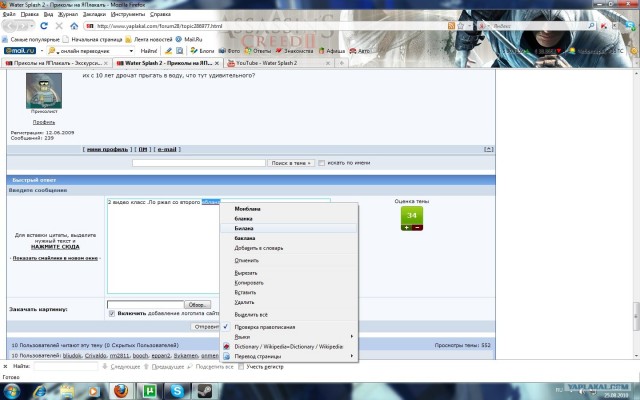Open the Файл menu
Screen dimensions: 640x400
[x=9, y=14]
